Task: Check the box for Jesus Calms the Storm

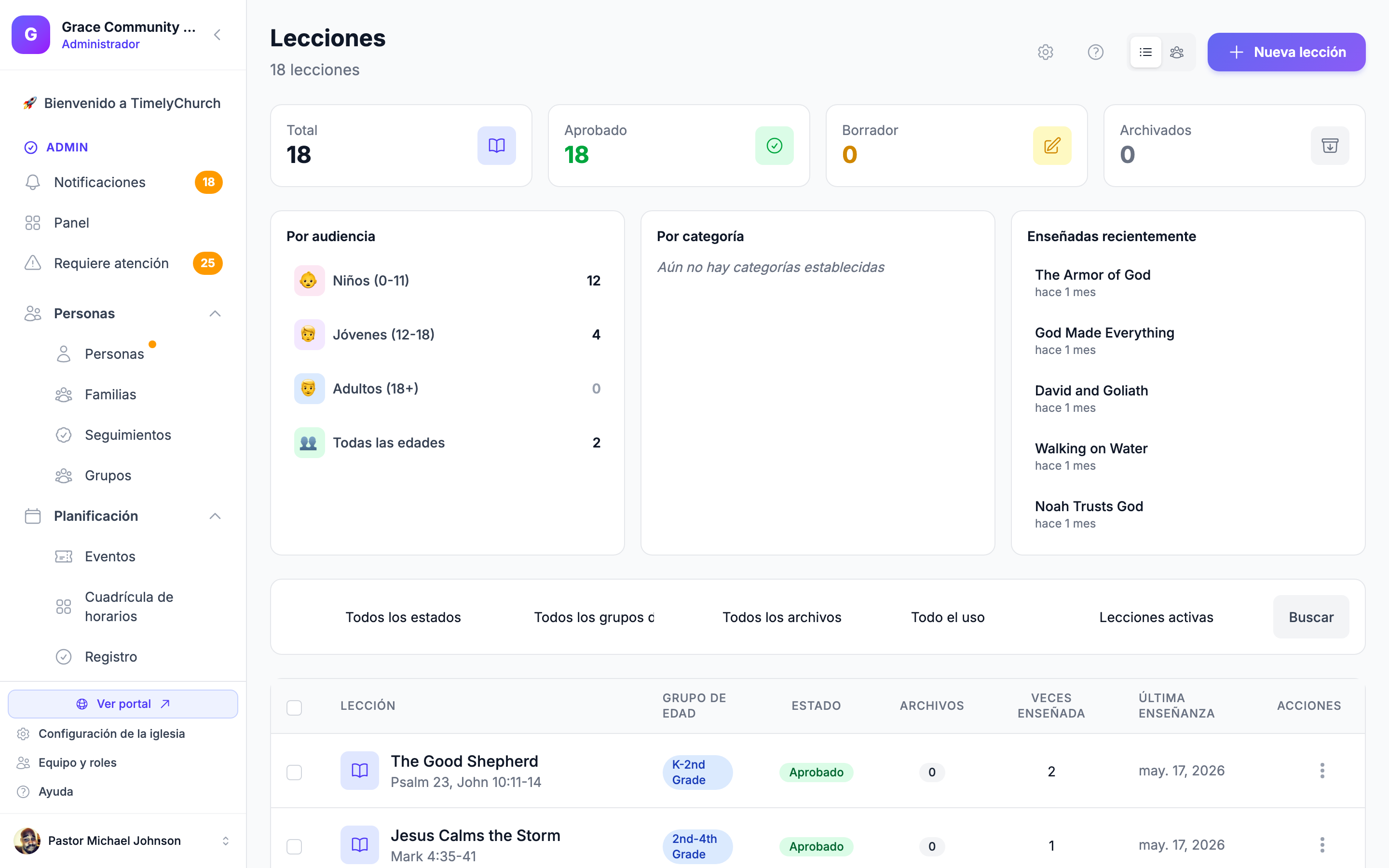Action: (x=294, y=846)
